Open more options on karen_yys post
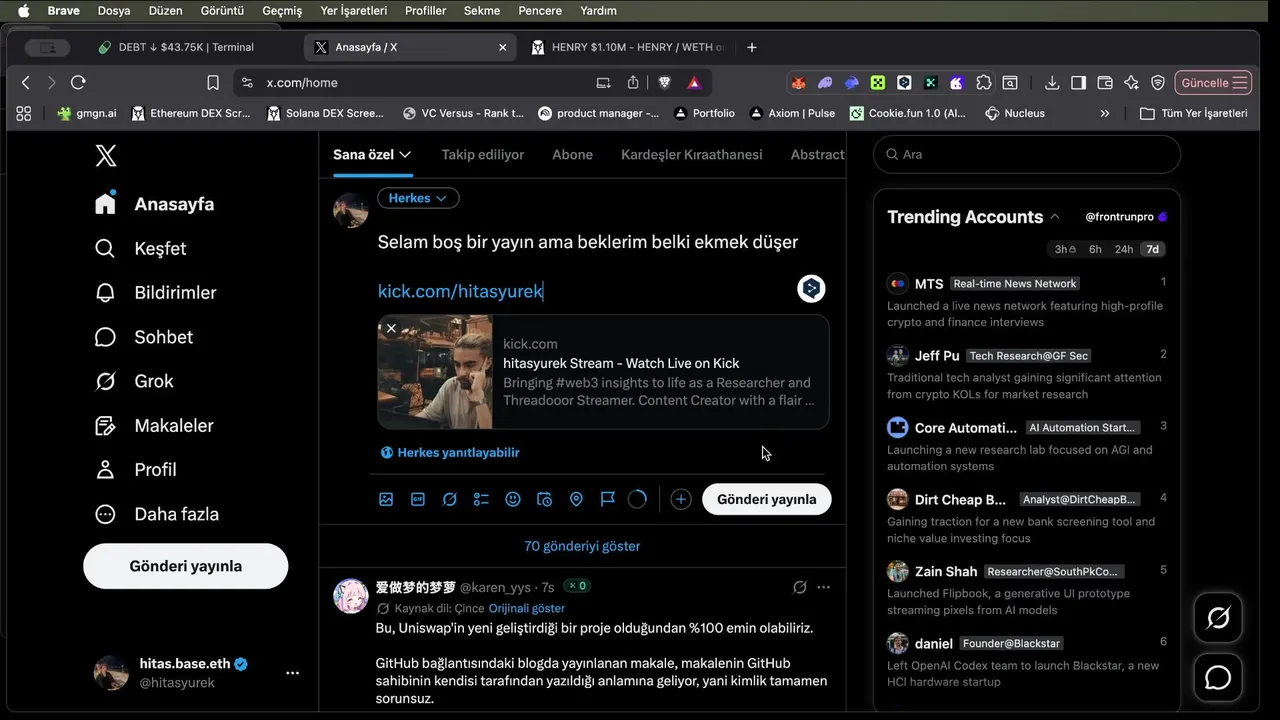 [x=823, y=587]
